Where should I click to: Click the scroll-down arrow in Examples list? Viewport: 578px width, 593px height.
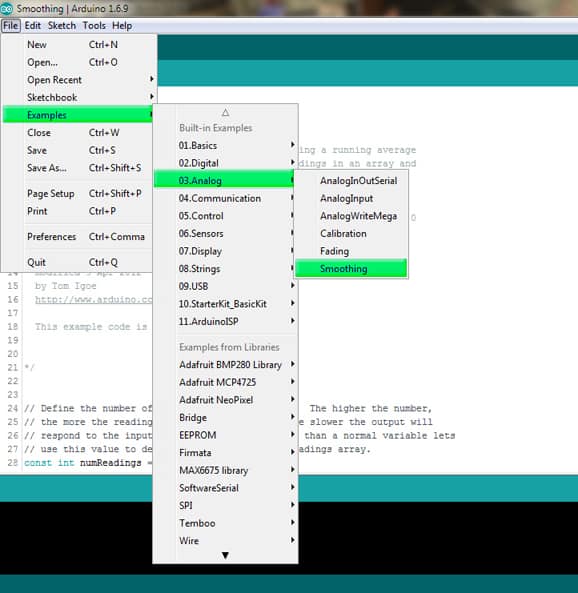click(225, 555)
